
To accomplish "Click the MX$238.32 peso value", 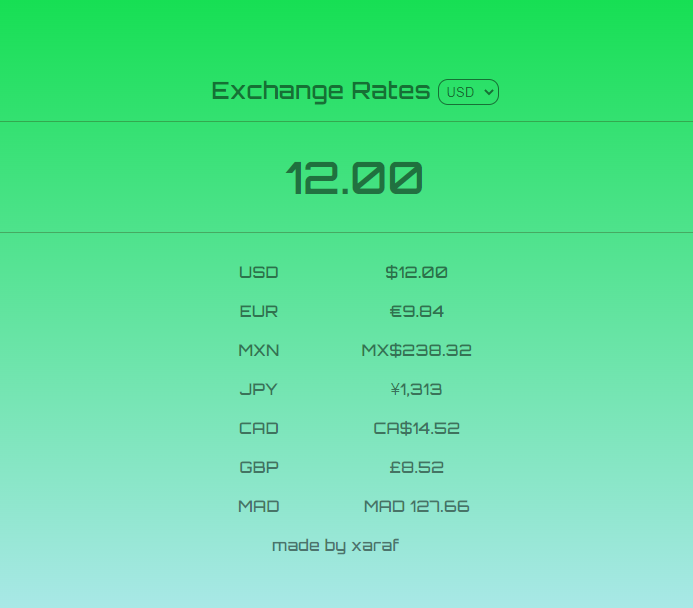I will click(417, 350).
